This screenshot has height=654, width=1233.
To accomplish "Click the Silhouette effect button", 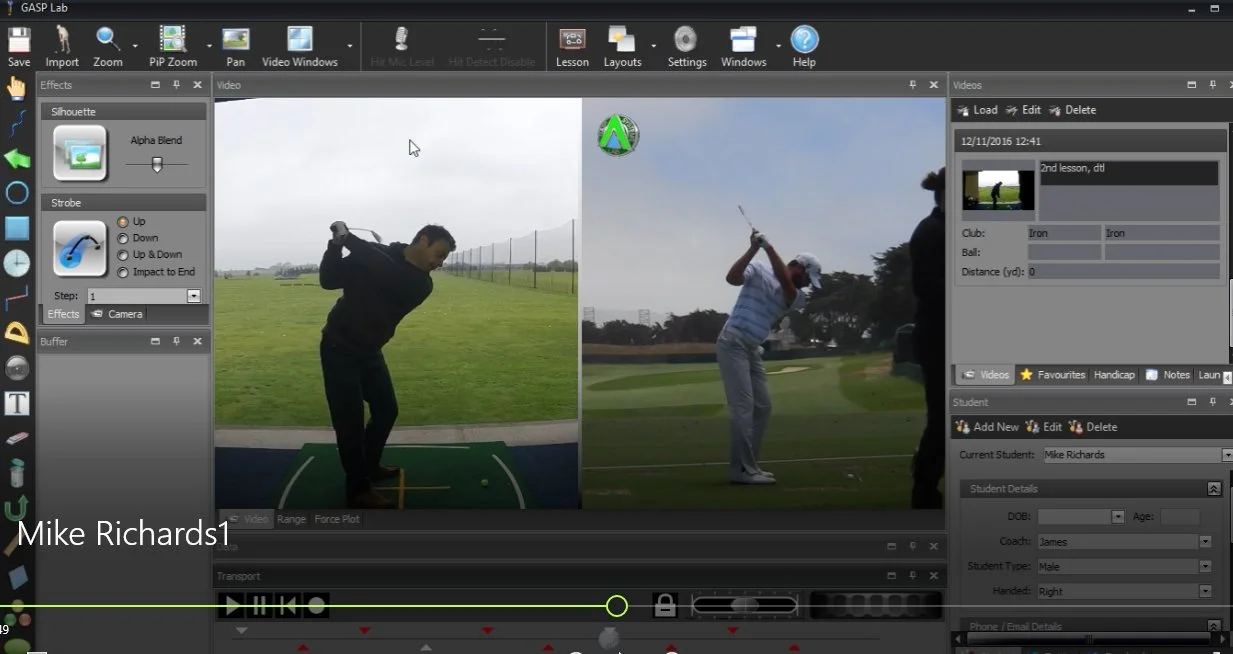I will coord(80,153).
